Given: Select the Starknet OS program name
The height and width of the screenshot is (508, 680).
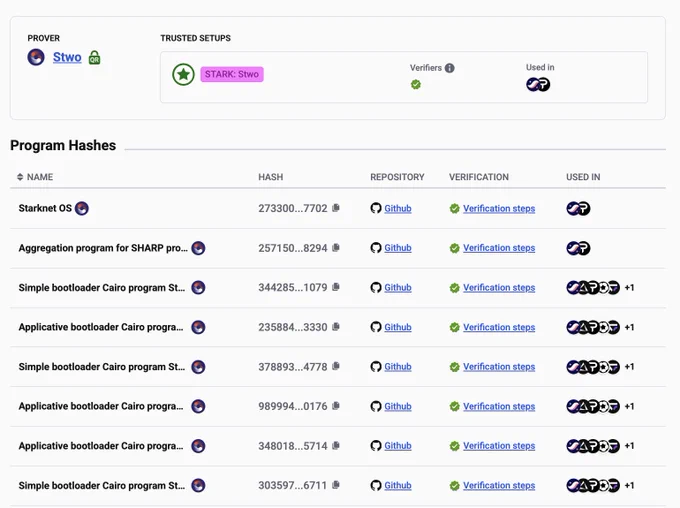Looking at the screenshot, I should click(x=45, y=208).
